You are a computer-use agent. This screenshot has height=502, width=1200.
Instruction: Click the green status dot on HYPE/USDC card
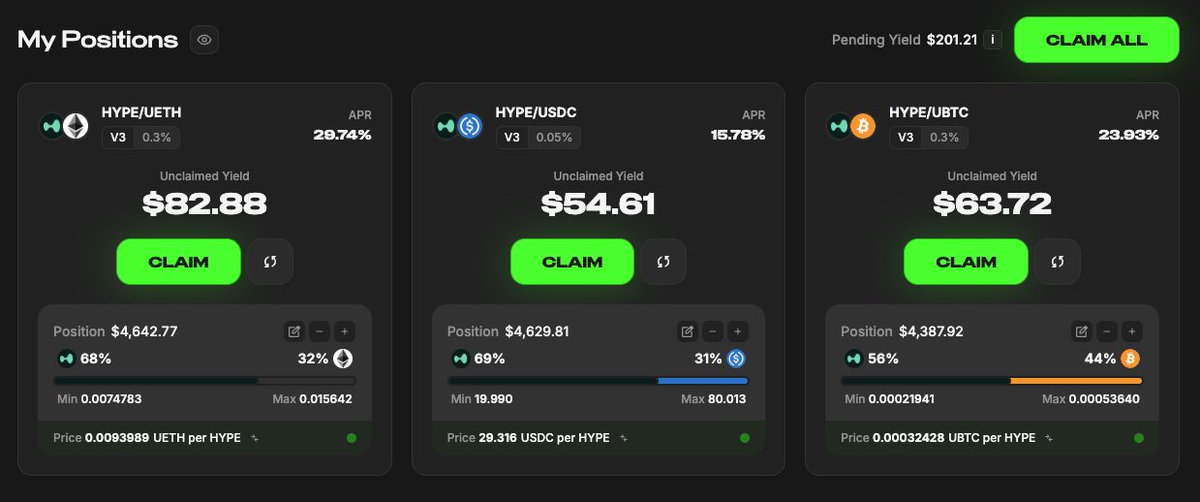(744, 438)
